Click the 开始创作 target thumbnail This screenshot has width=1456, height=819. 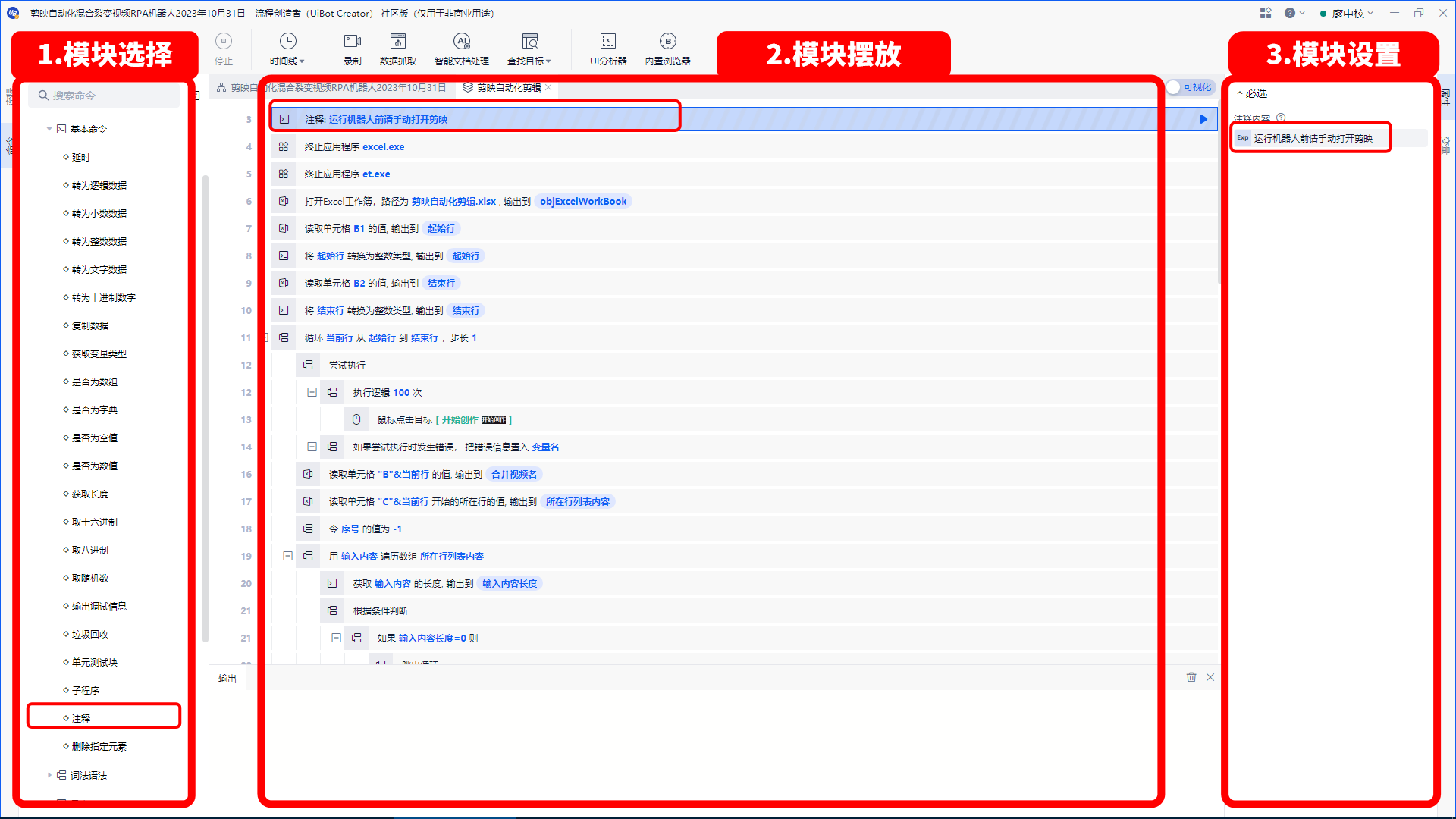coord(494,420)
